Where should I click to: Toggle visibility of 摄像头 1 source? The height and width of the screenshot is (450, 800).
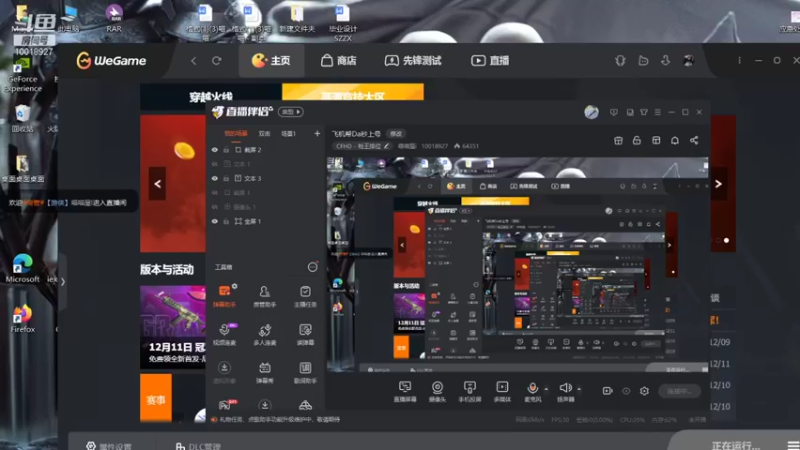point(215,207)
